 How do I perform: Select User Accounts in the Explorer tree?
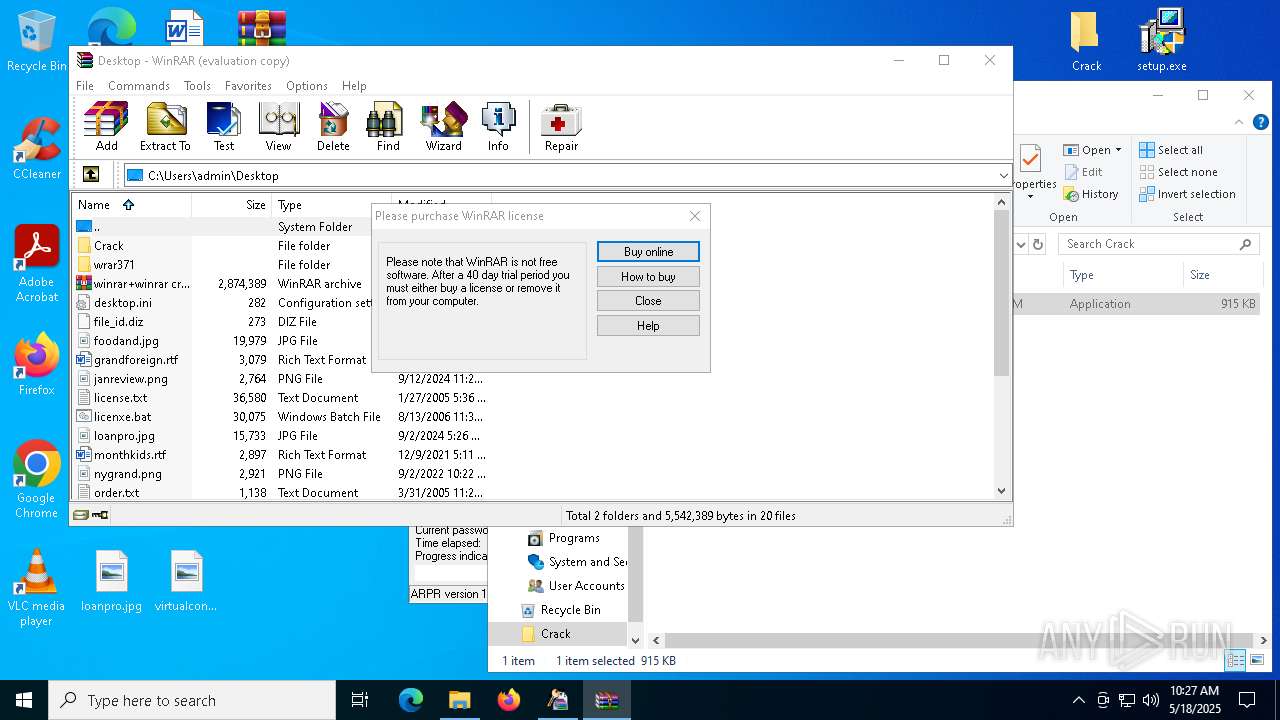[576, 586]
